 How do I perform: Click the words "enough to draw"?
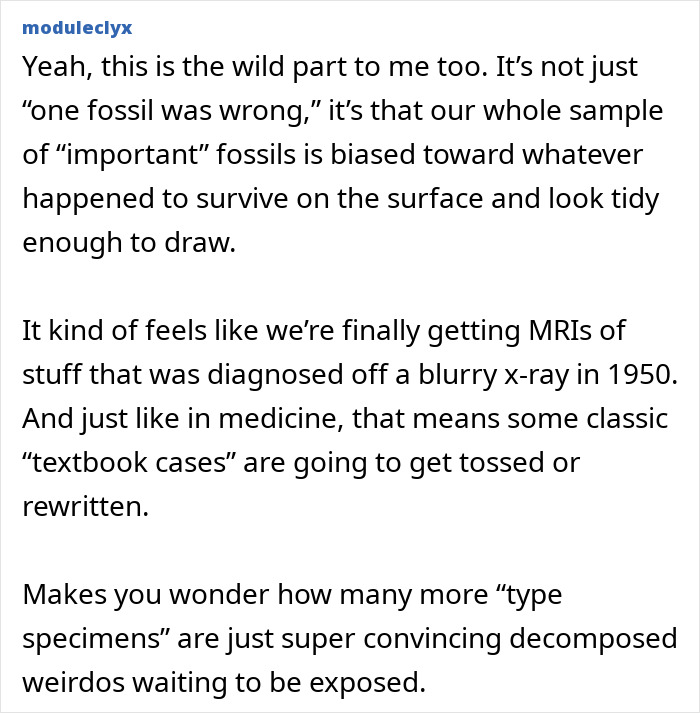(x=128, y=243)
